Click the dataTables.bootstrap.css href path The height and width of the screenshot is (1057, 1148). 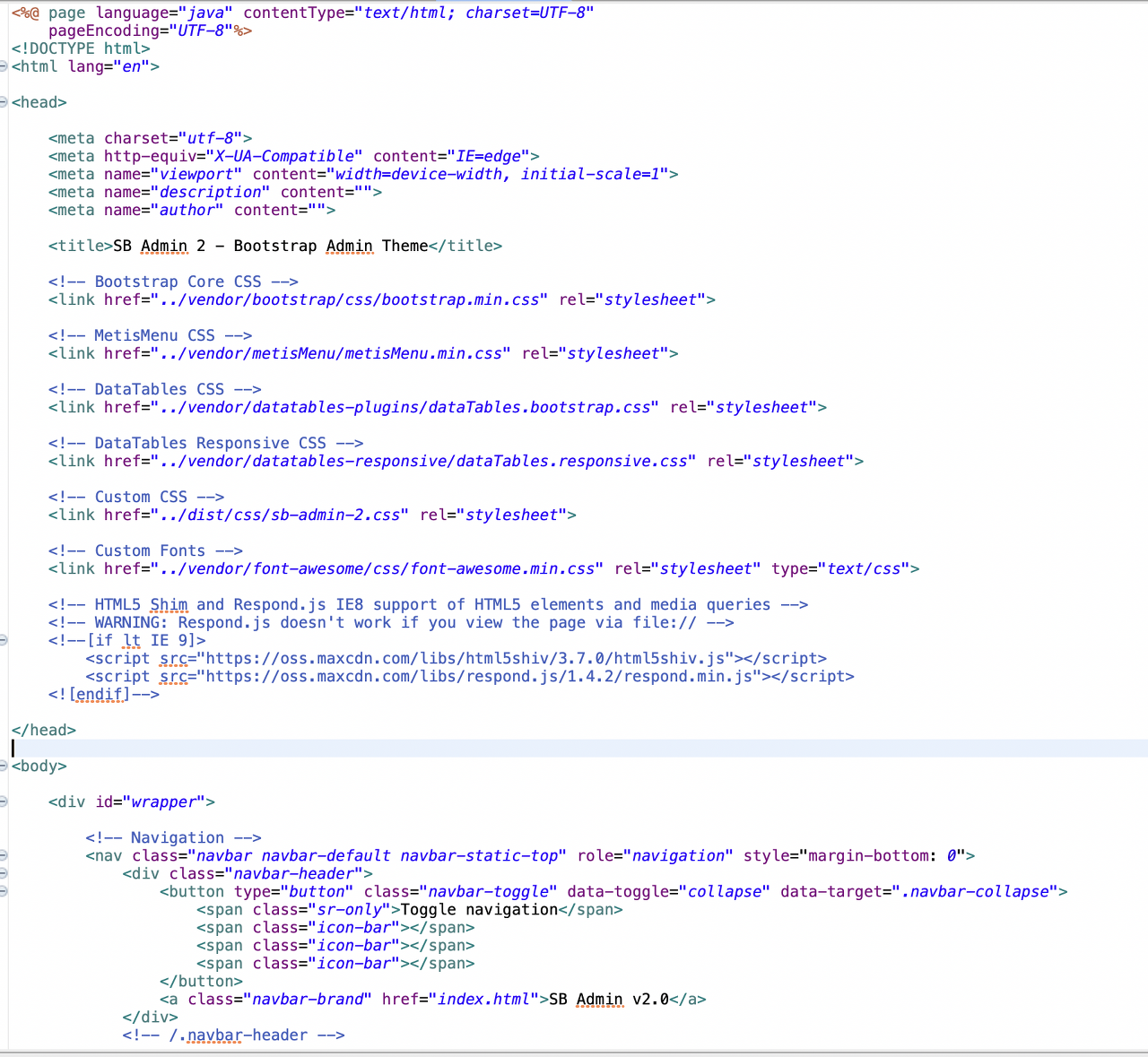click(x=404, y=407)
